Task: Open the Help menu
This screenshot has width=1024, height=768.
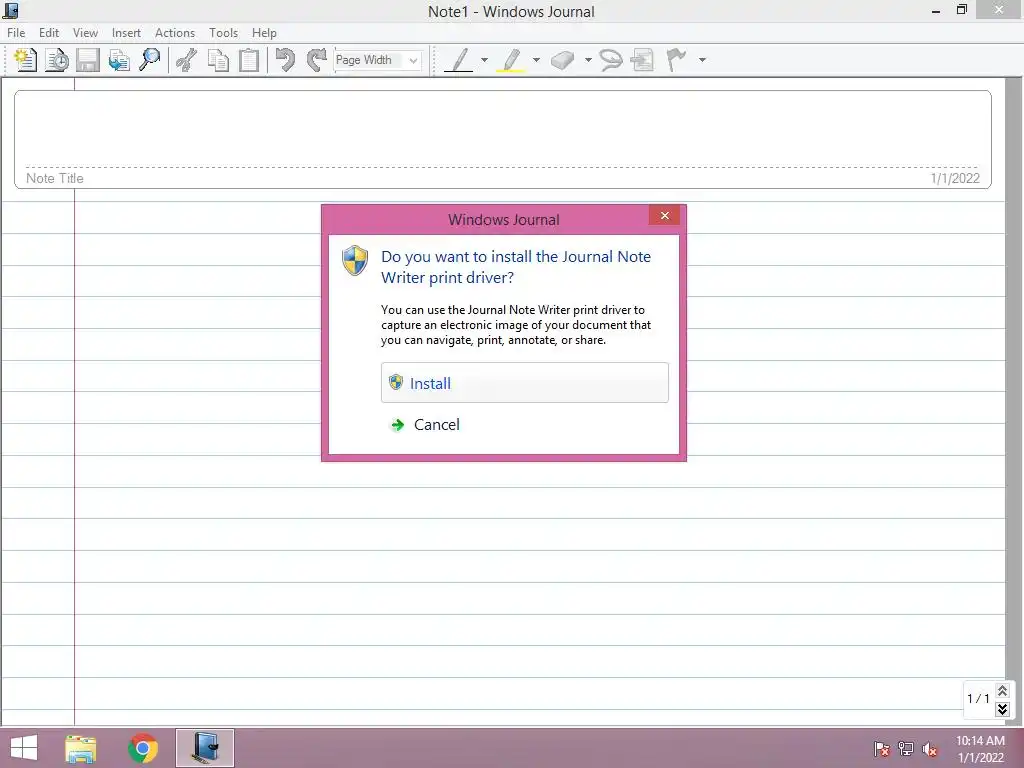Action: 264,33
